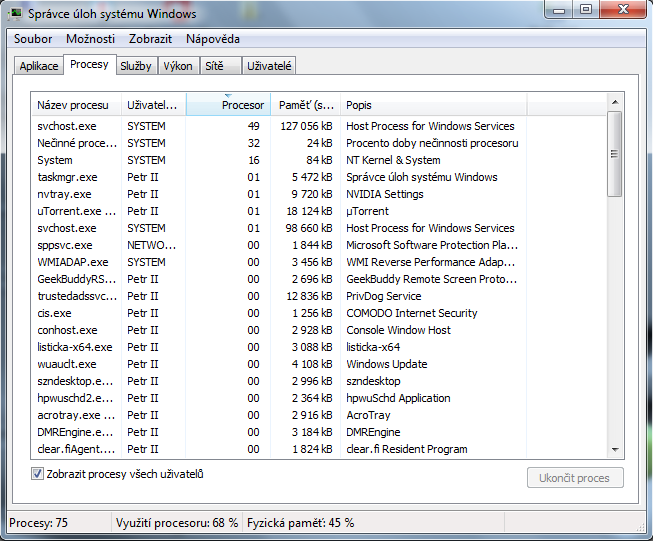Switch to the Sítě tab
Viewport: 653px width, 543px height.
coord(214,66)
